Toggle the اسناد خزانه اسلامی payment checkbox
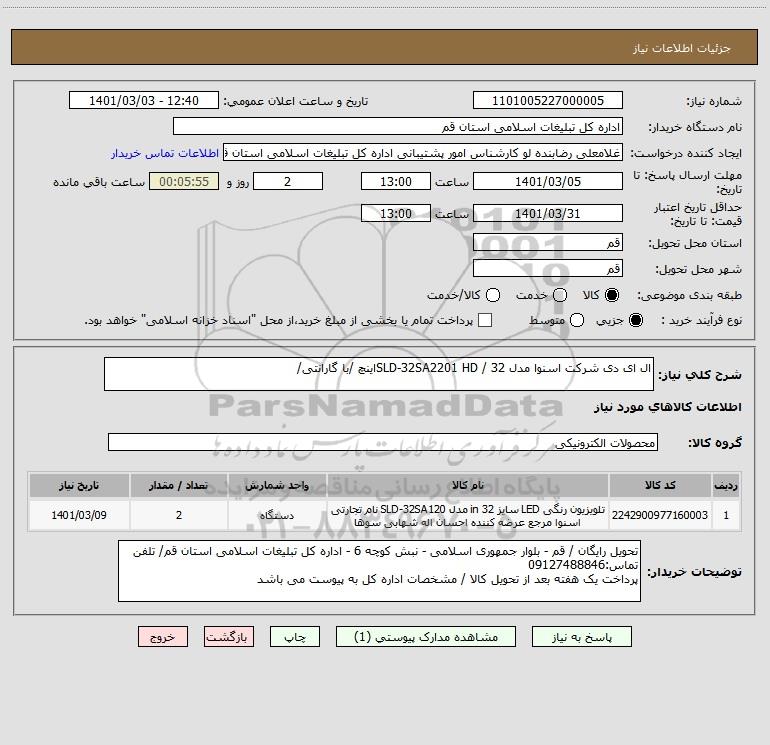 (x=485, y=321)
